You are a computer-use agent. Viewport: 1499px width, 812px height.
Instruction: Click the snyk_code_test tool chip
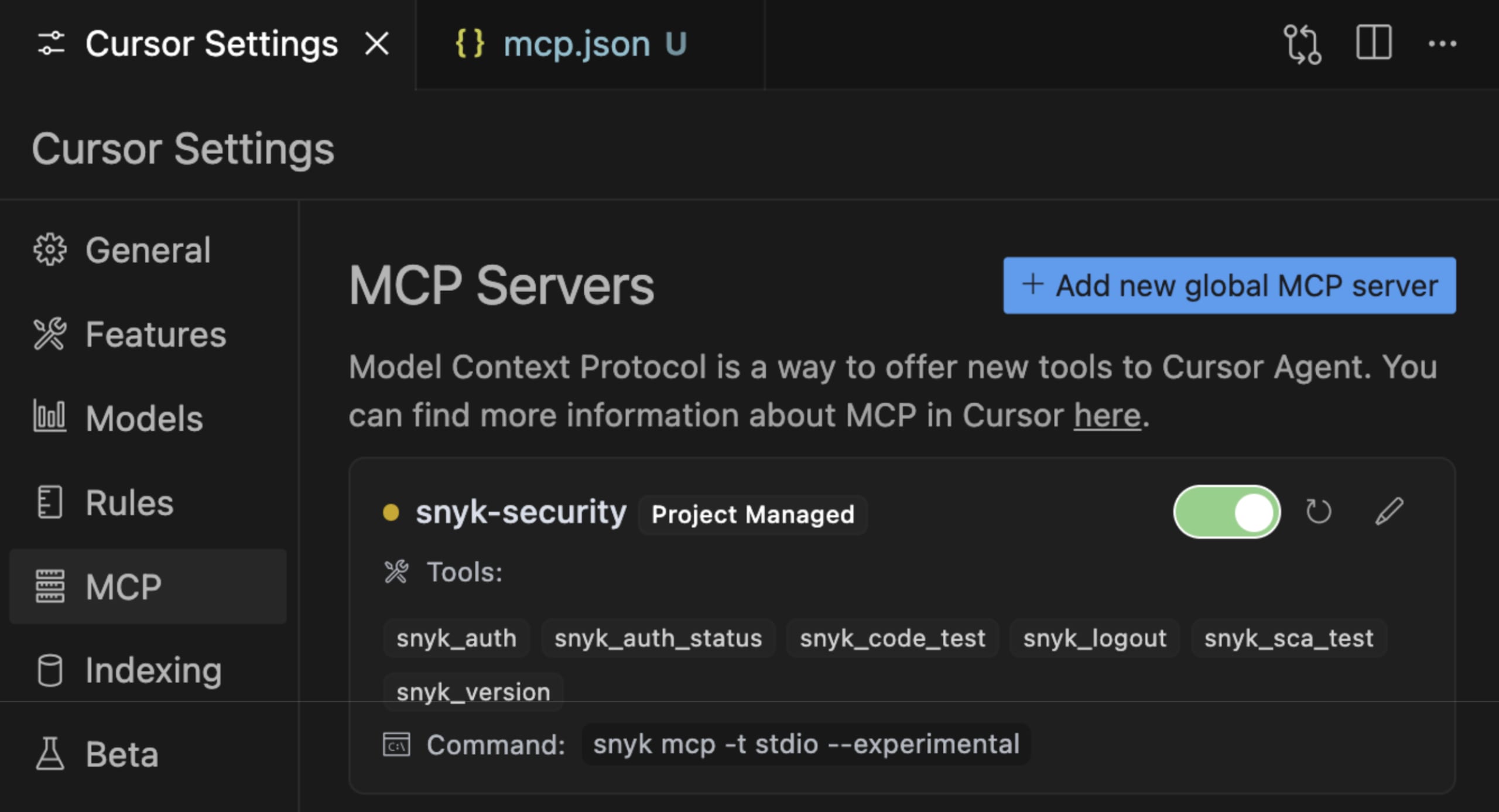pyautogui.click(x=893, y=638)
